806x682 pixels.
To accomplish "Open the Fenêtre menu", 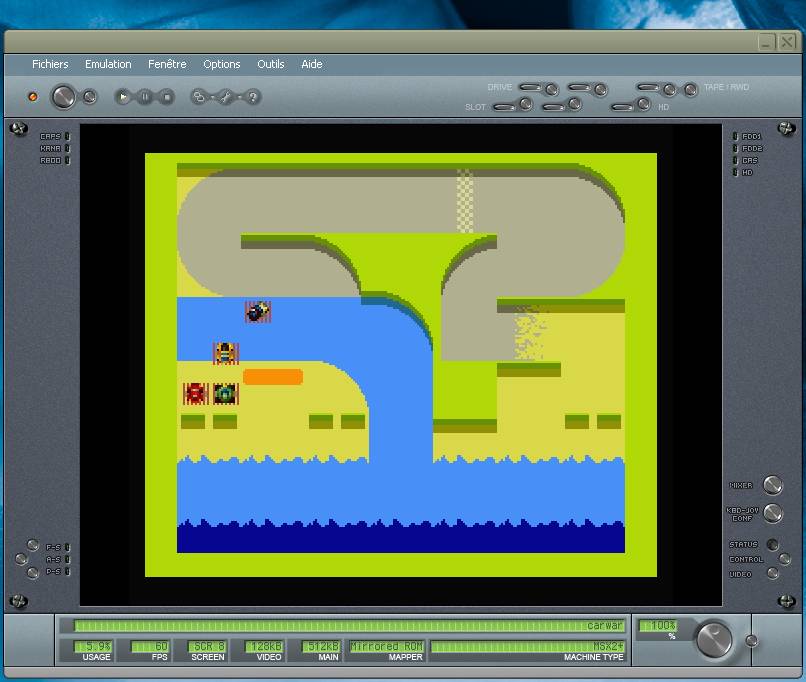I will [x=167, y=64].
